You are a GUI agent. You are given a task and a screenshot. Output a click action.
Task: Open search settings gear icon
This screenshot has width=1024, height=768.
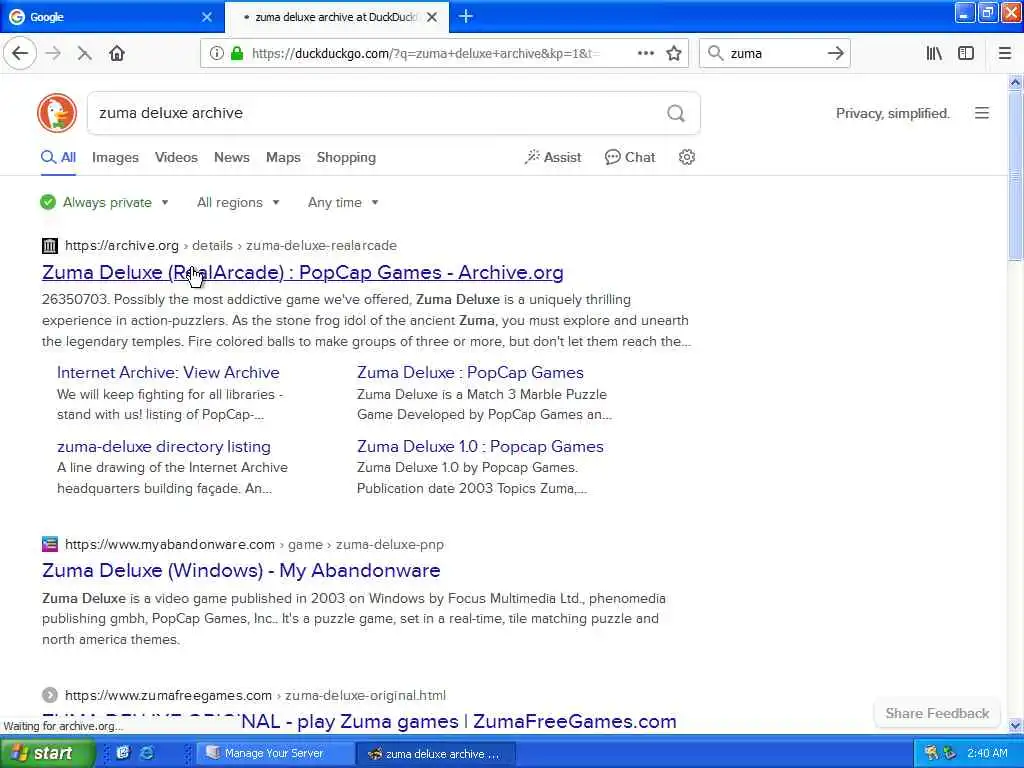(x=686, y=157)
